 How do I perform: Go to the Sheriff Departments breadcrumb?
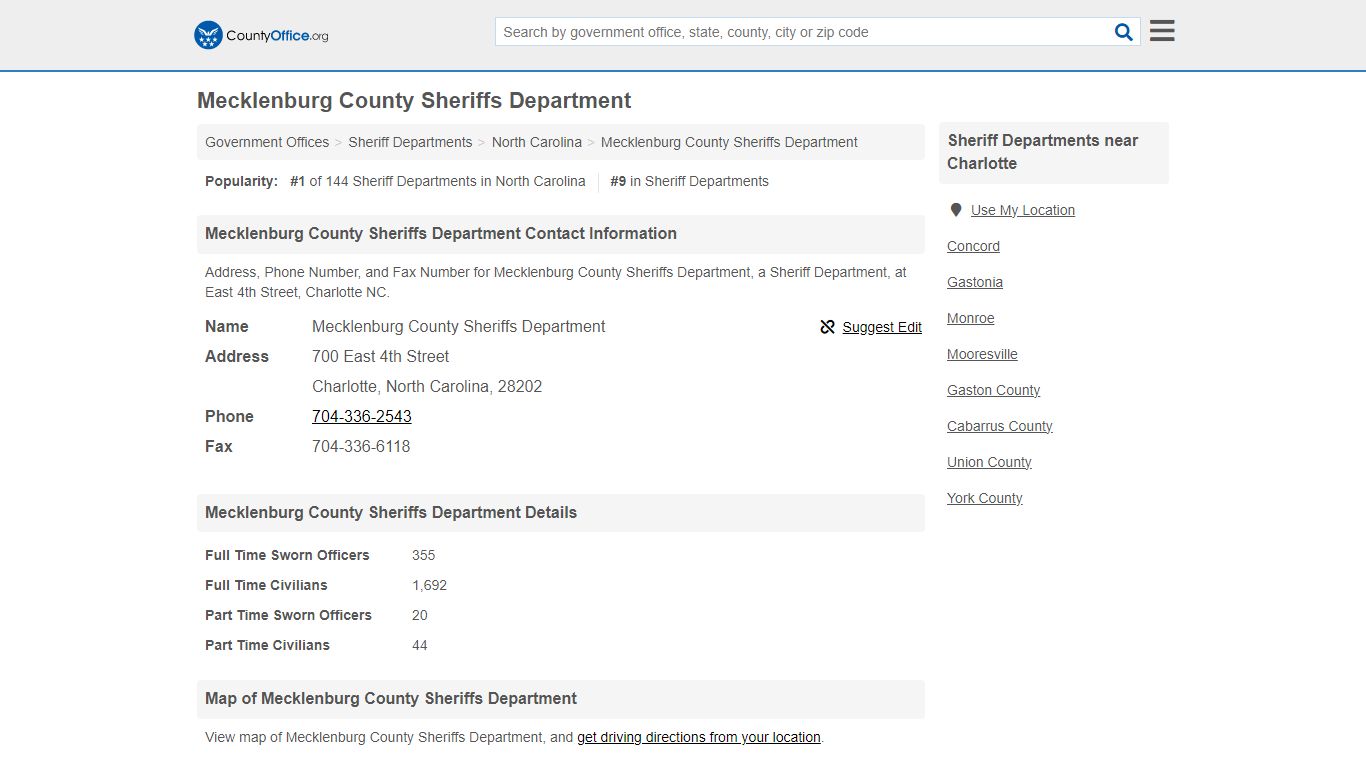(x=410, y=142)
